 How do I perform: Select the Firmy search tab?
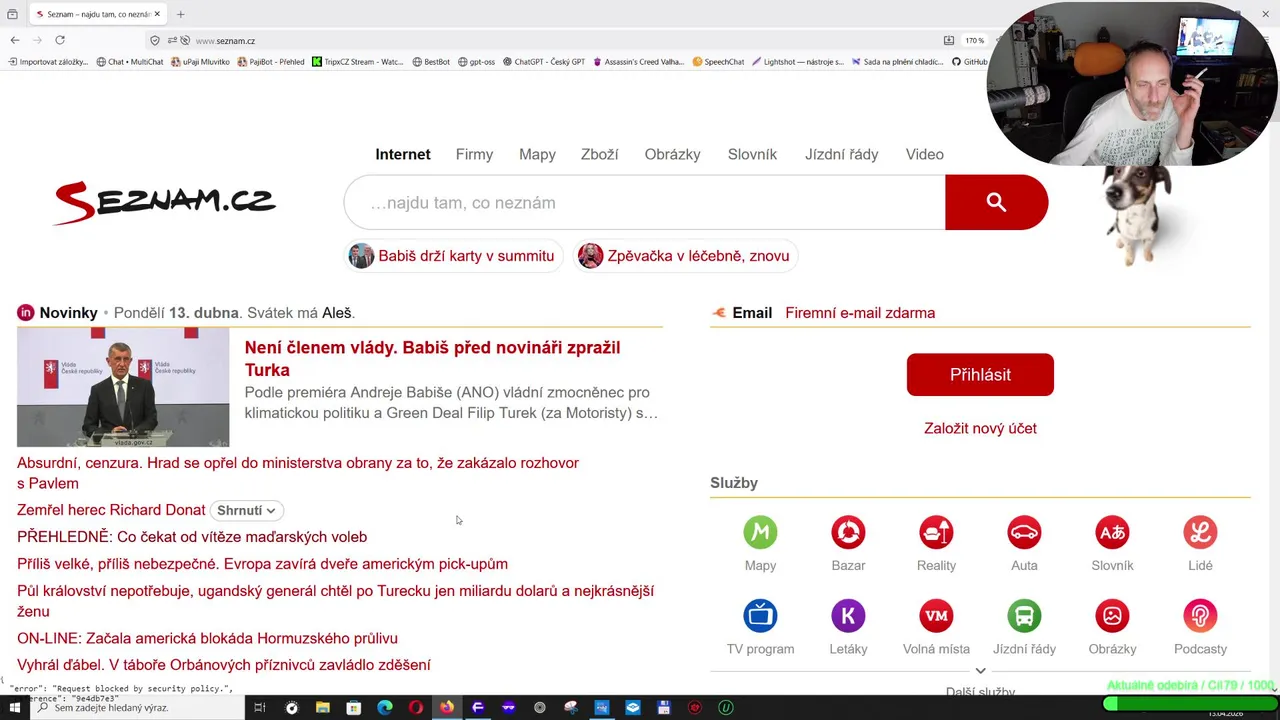click(474, 154)
